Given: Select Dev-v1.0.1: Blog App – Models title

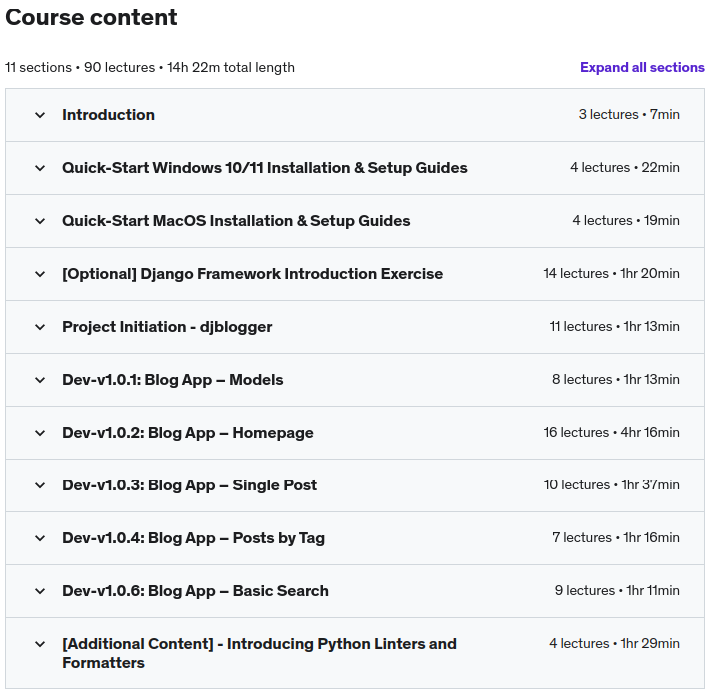Looking at the screenshot, I should click(x=173, y=380).
